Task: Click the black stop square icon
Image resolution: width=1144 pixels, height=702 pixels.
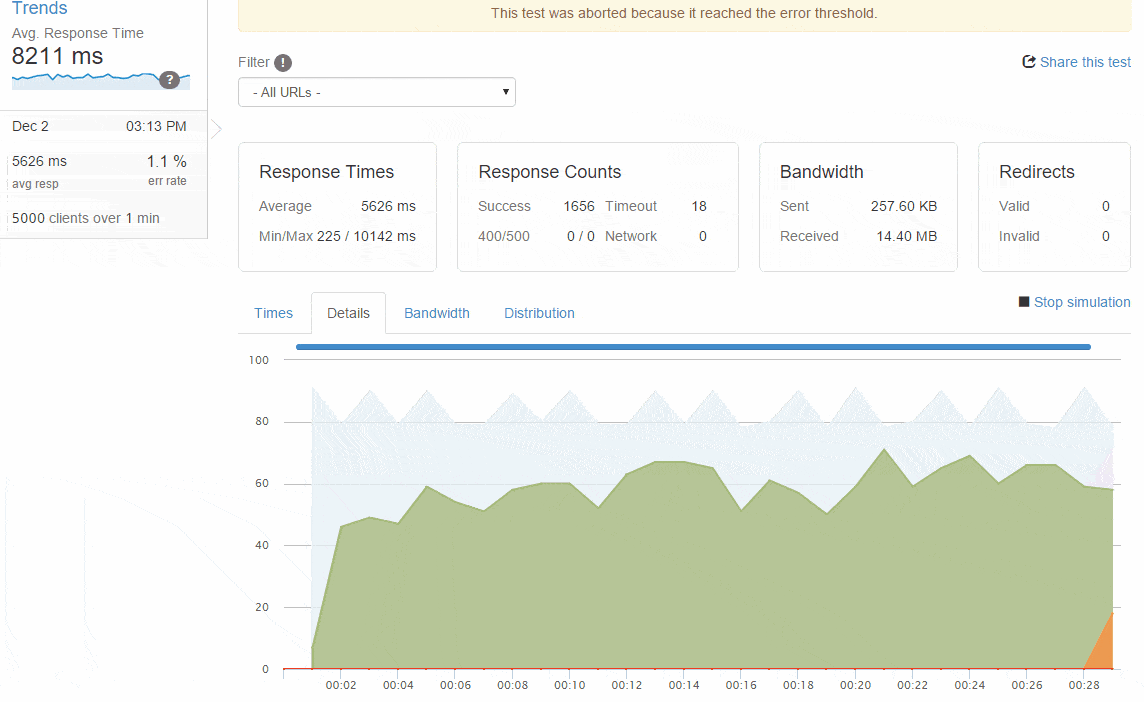Action: click(x=1024, y=301)
